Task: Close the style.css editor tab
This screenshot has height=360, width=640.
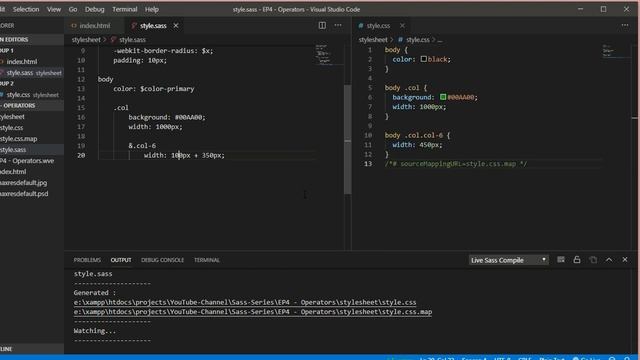Action: [402, 25]
